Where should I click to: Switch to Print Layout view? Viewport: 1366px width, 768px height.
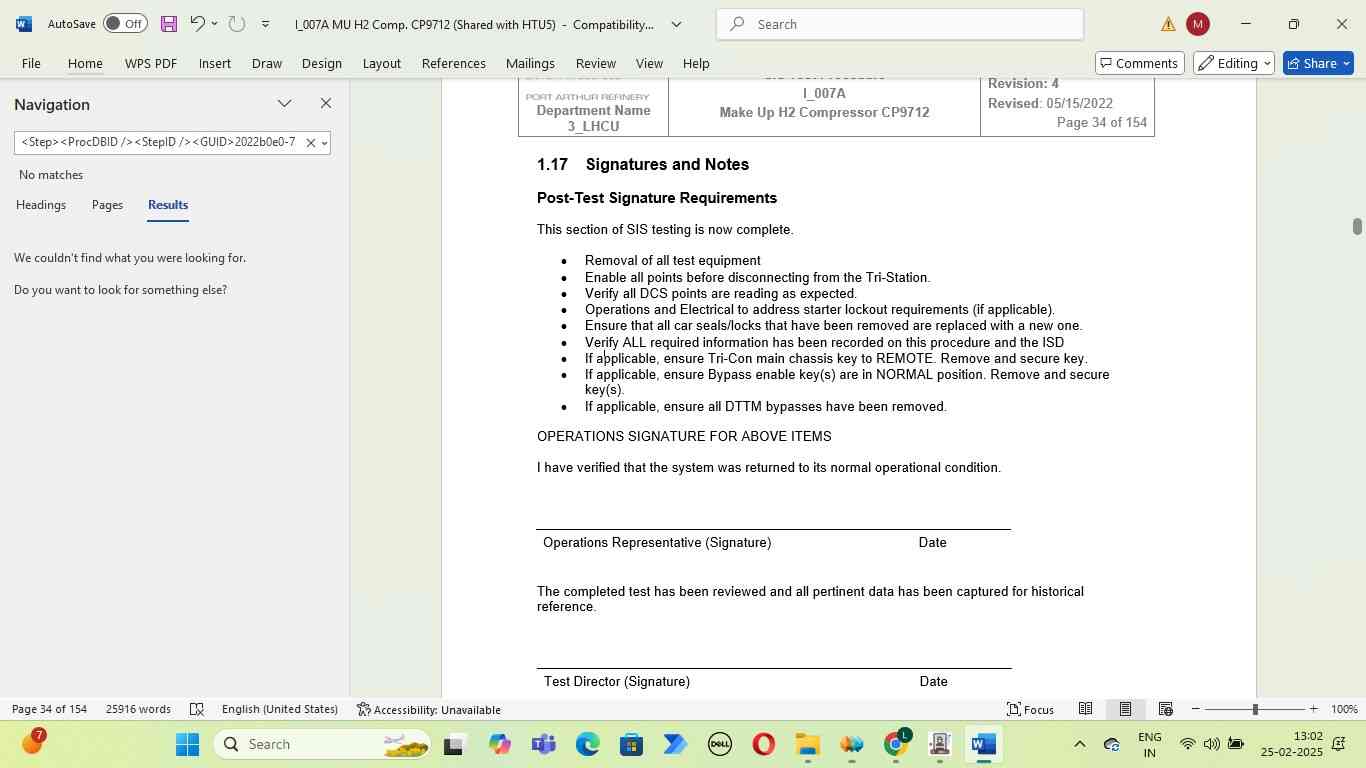pyautogui.click(x=1125, y=709)
